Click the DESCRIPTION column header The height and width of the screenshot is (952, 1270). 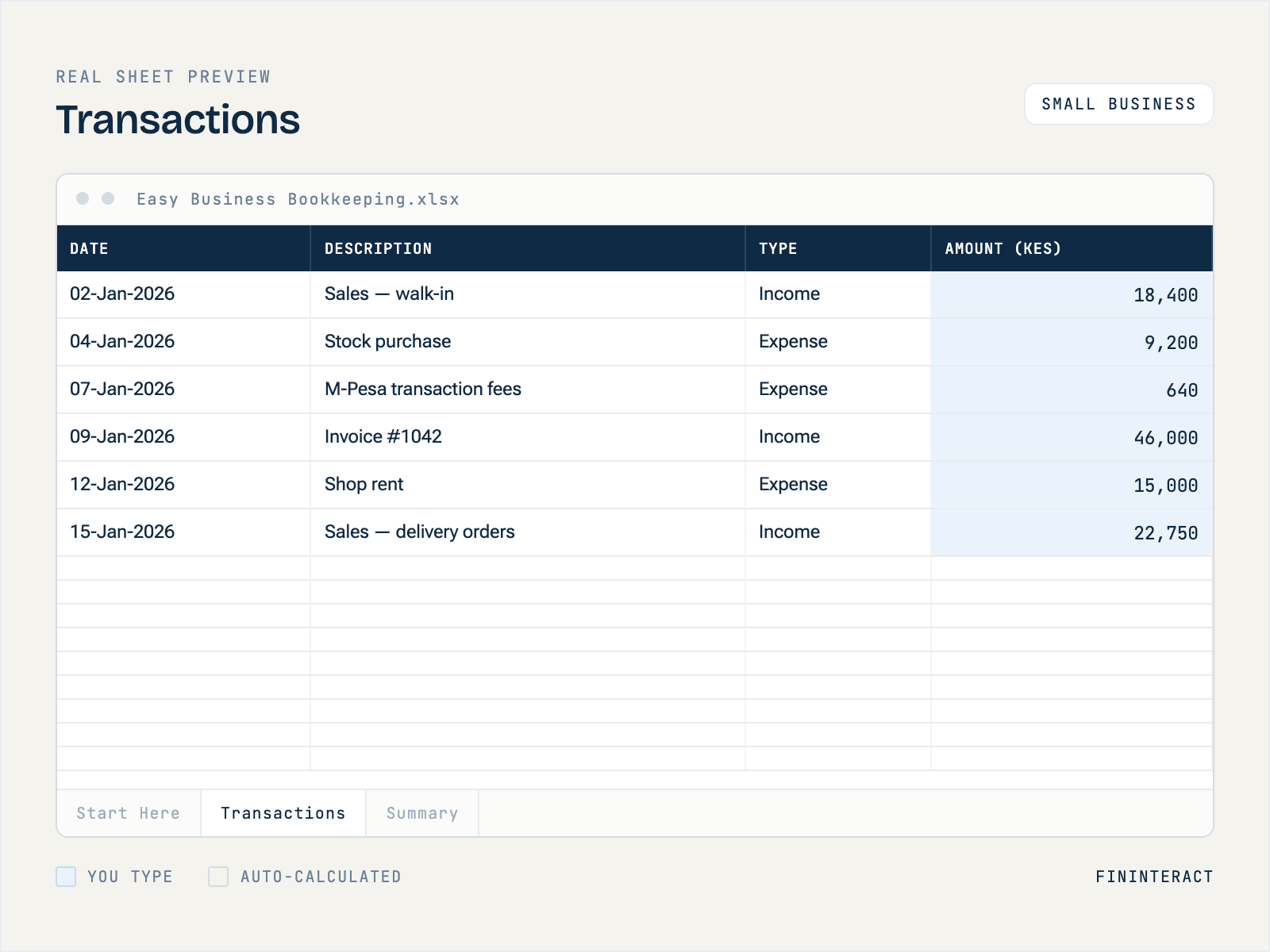tap(528, 248)
